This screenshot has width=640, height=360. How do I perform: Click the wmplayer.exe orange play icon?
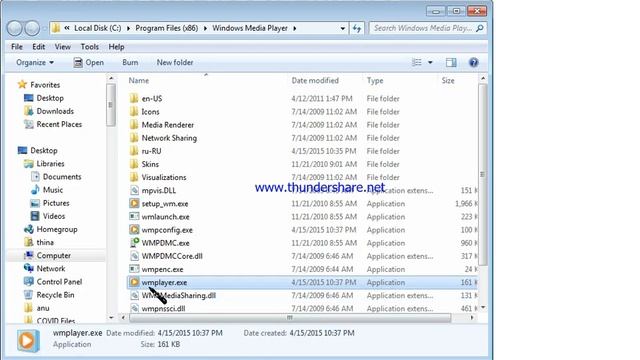pyautogui.click(x=134, y=282)
